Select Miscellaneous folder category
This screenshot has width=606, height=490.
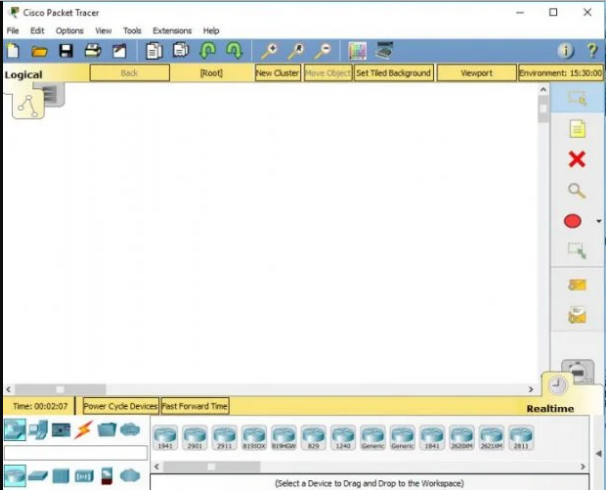107,429
